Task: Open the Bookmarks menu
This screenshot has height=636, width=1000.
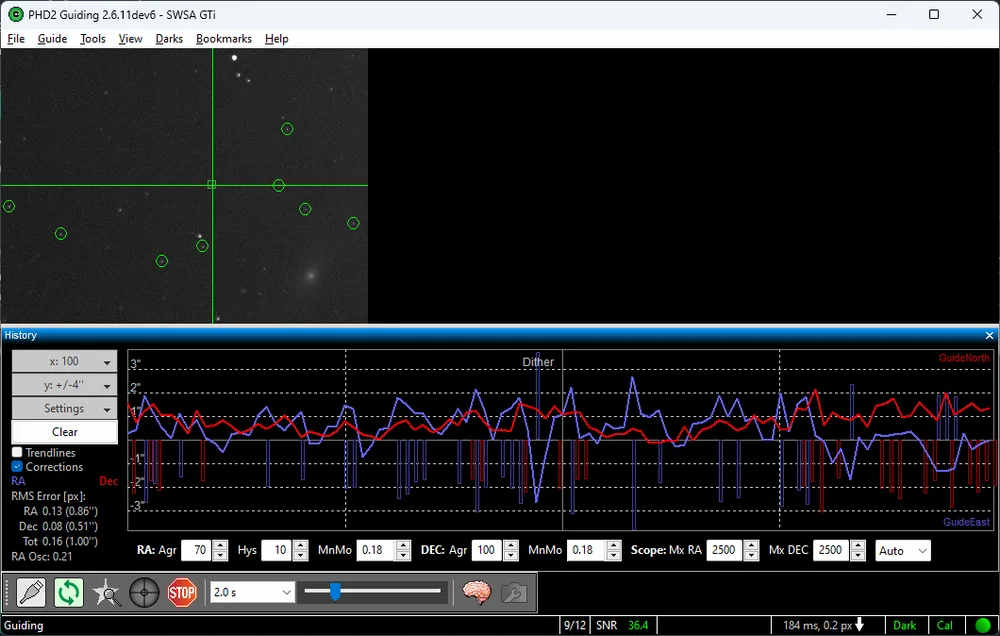Action: click(224, 39)
